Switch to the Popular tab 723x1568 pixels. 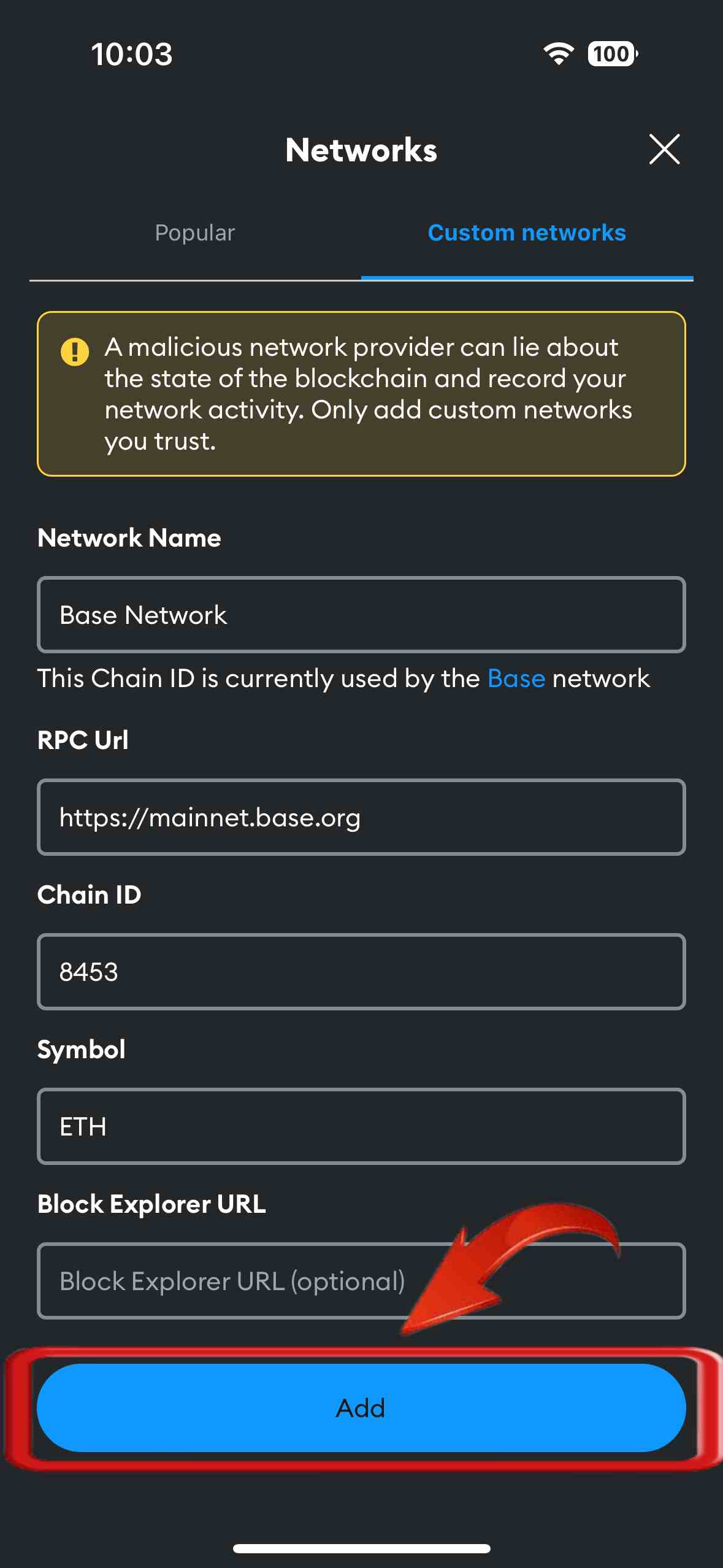(195, 233)
